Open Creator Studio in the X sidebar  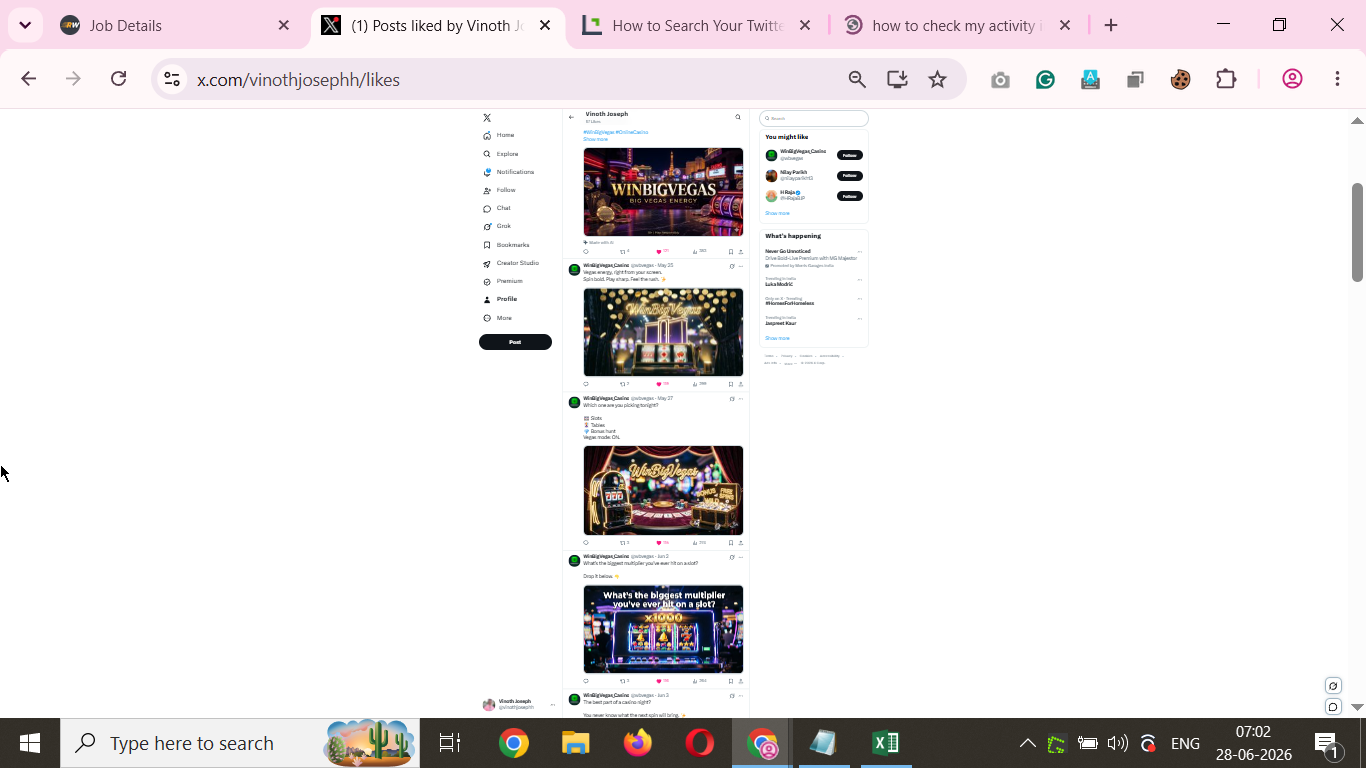[x=511, y=263]
